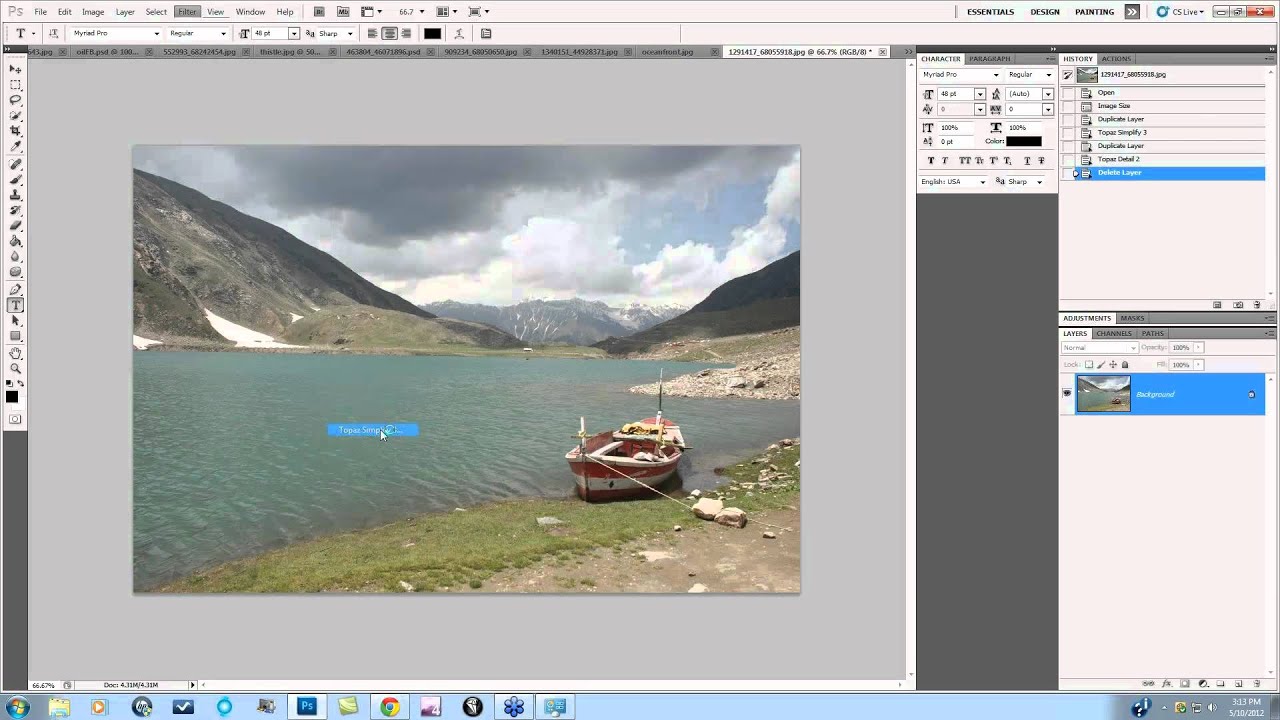
Task: Set history brush source at Topaz Simplify 3
Action: (x=1068, y=132)
